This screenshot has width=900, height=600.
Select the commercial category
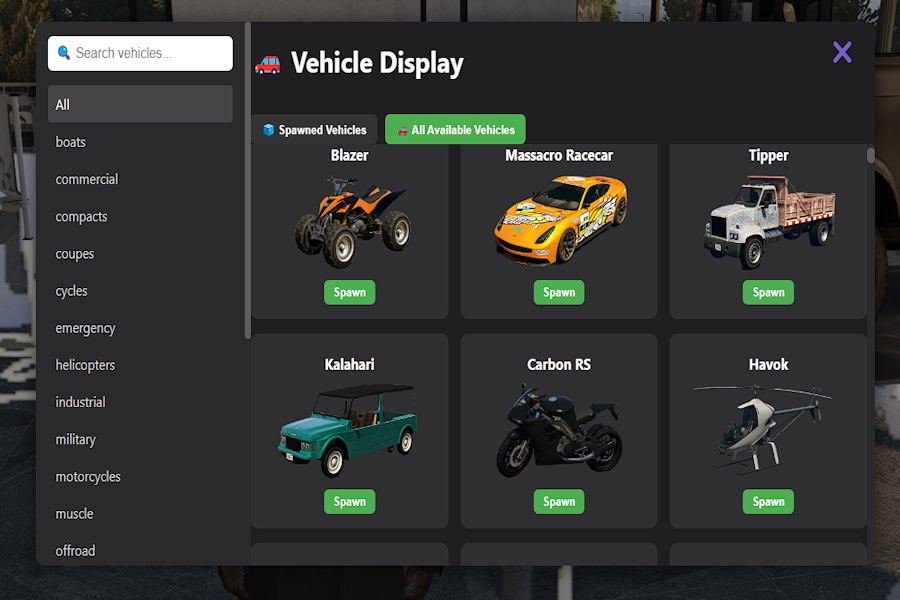(141, 179)
